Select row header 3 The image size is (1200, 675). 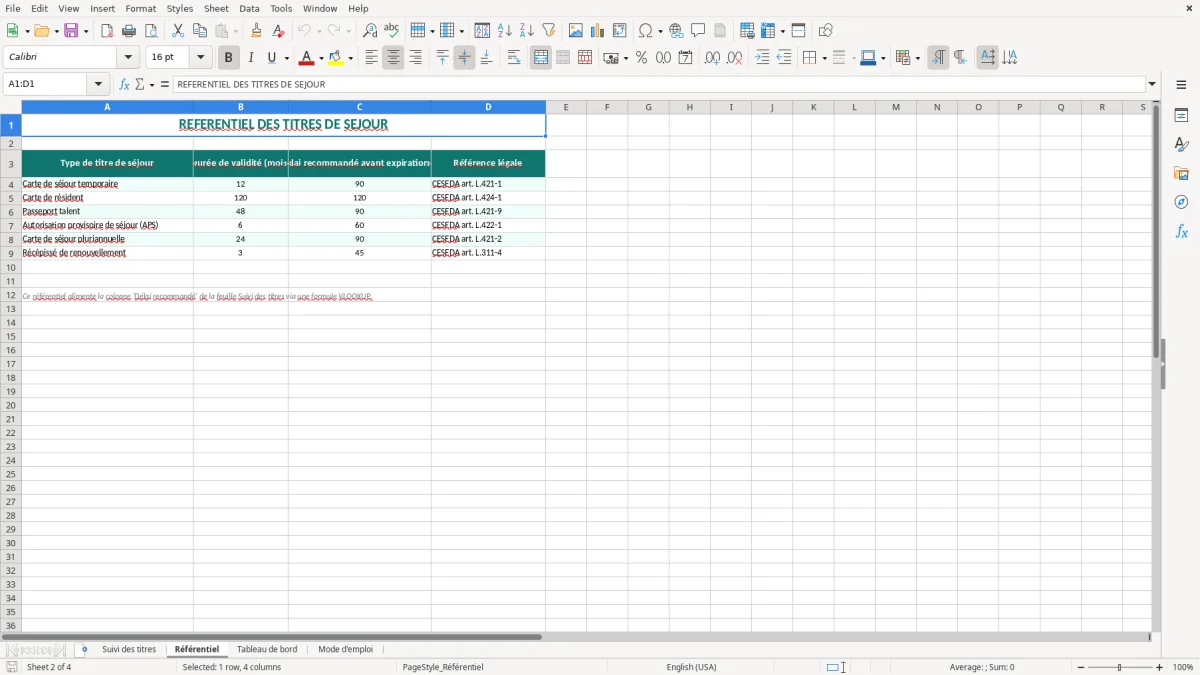11,164
